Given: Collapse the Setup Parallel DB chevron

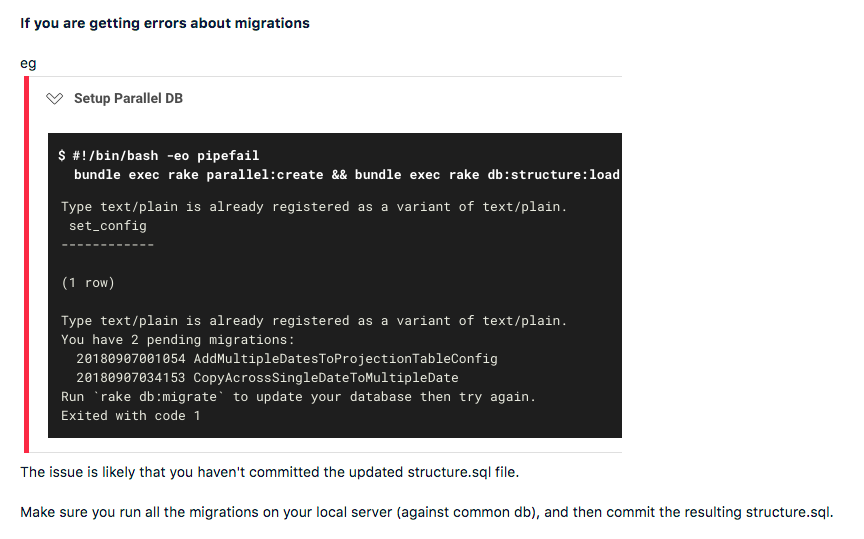Looking at the screenshot, I should coord(55,99).
